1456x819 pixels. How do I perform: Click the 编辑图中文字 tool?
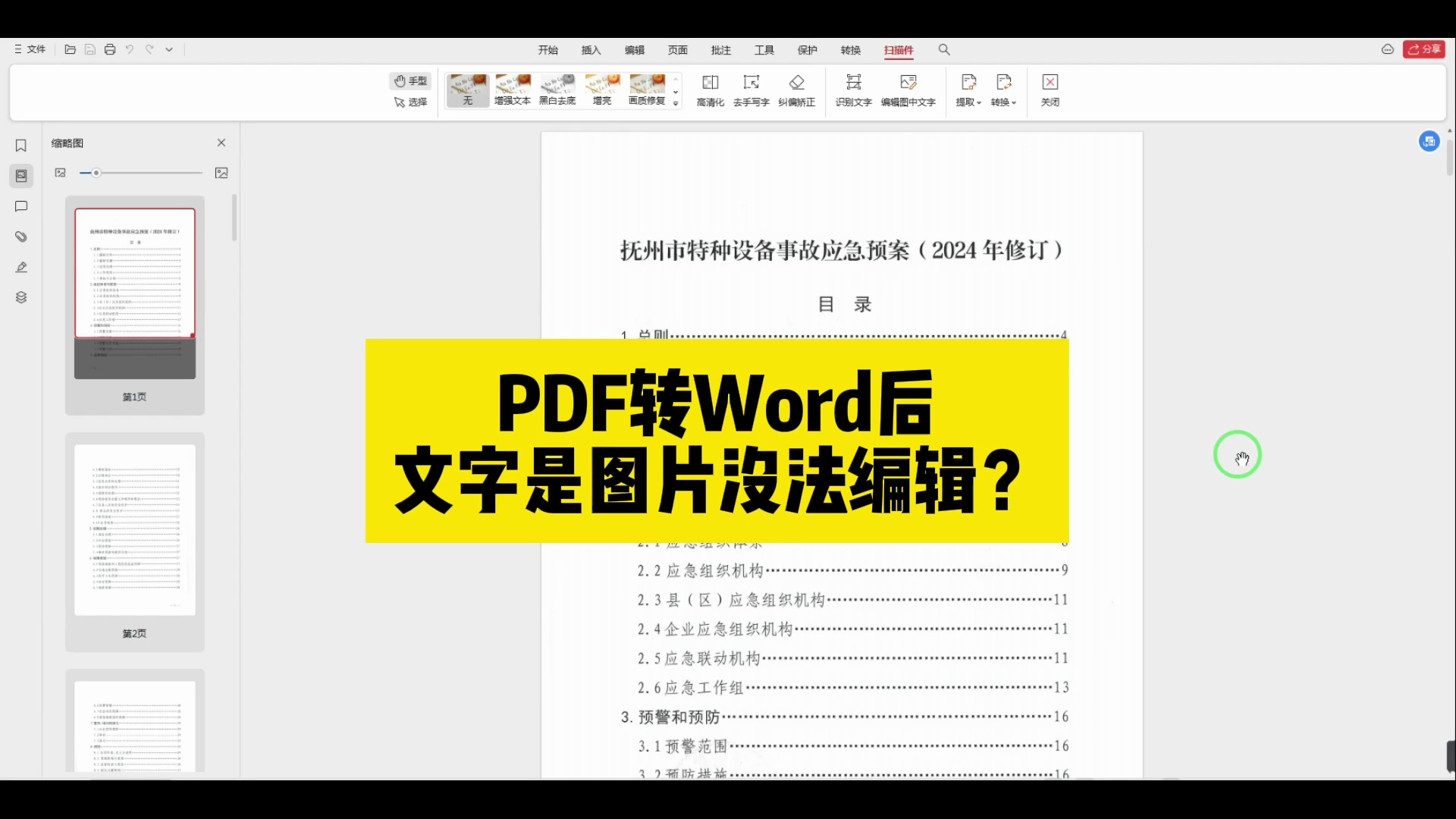click(x=908, y=90)
